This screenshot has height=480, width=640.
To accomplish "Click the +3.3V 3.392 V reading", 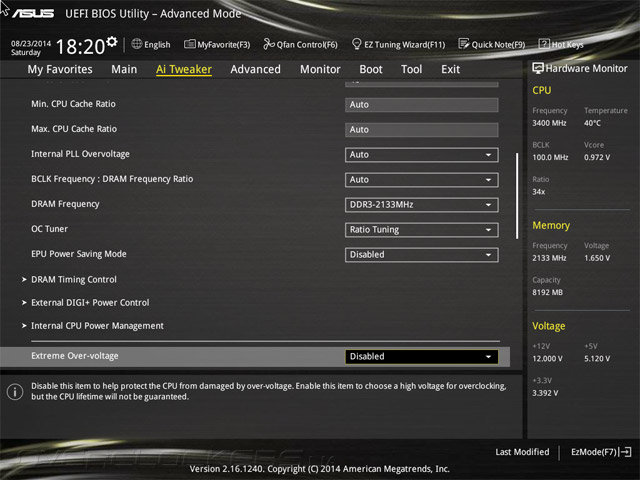I will click(545, 393).
